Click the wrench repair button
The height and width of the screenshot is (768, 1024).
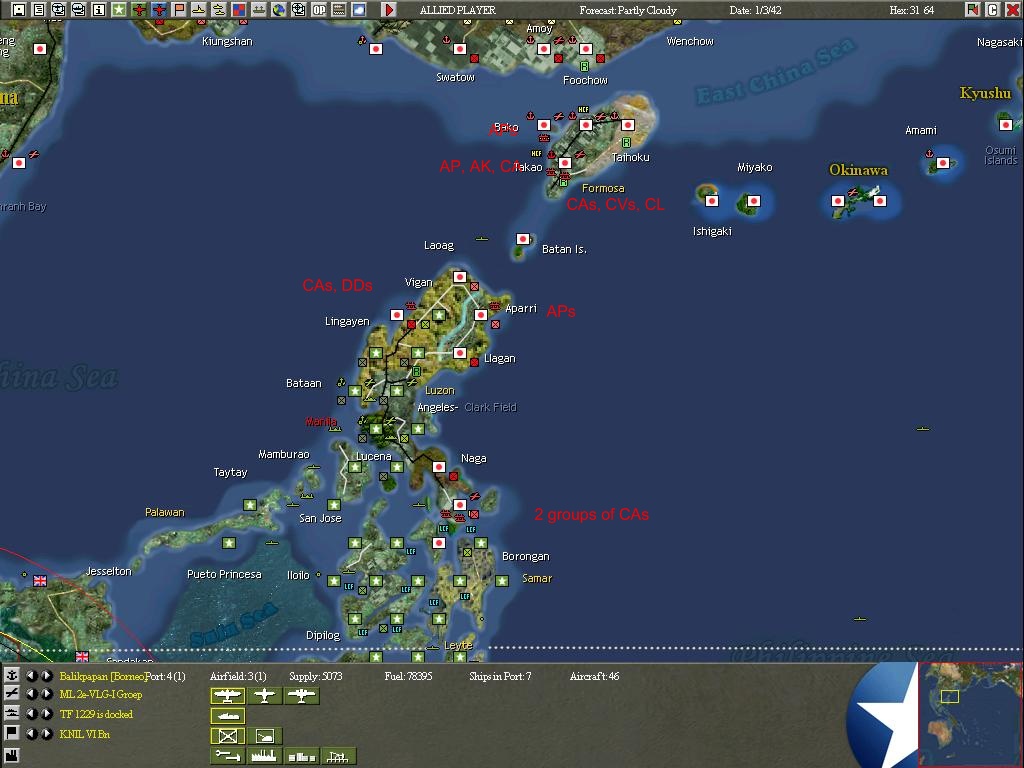pyautogui.click(x=227, y=756)
